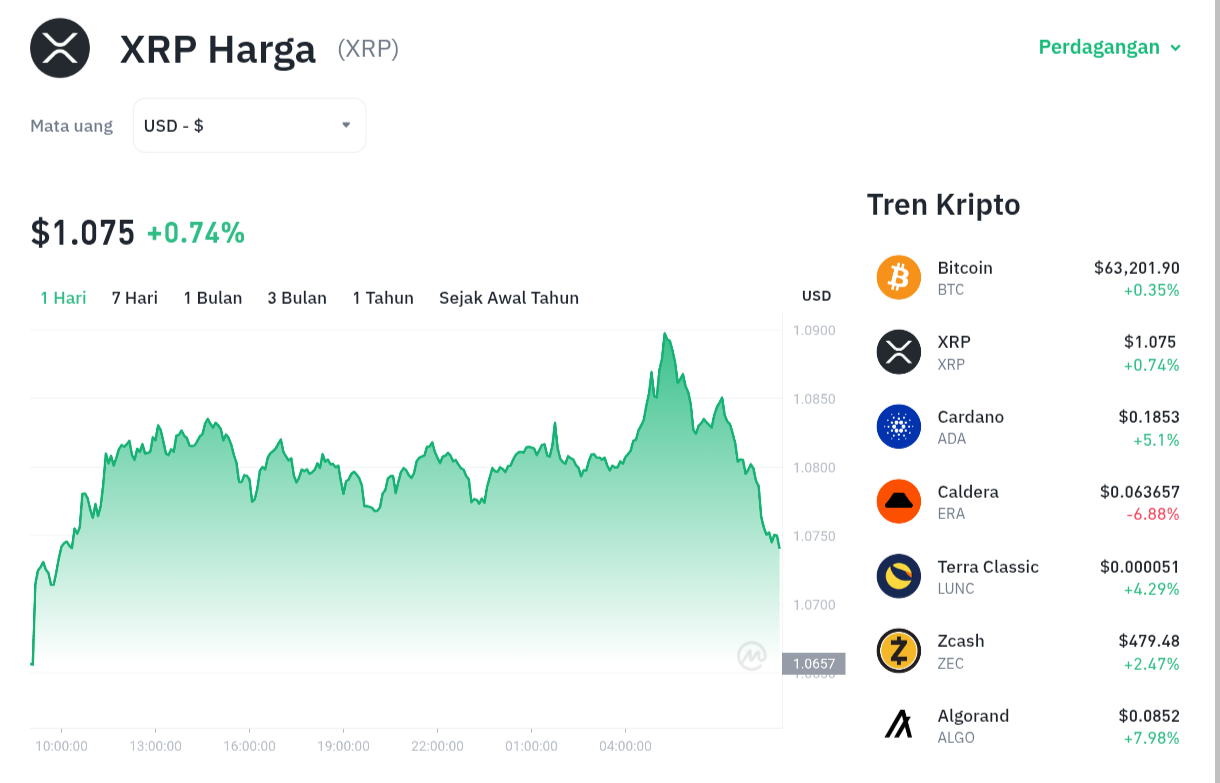1220x783 pixels.
Task: Click the Algorand name in the trending list
Action: [x=973, y=716]
